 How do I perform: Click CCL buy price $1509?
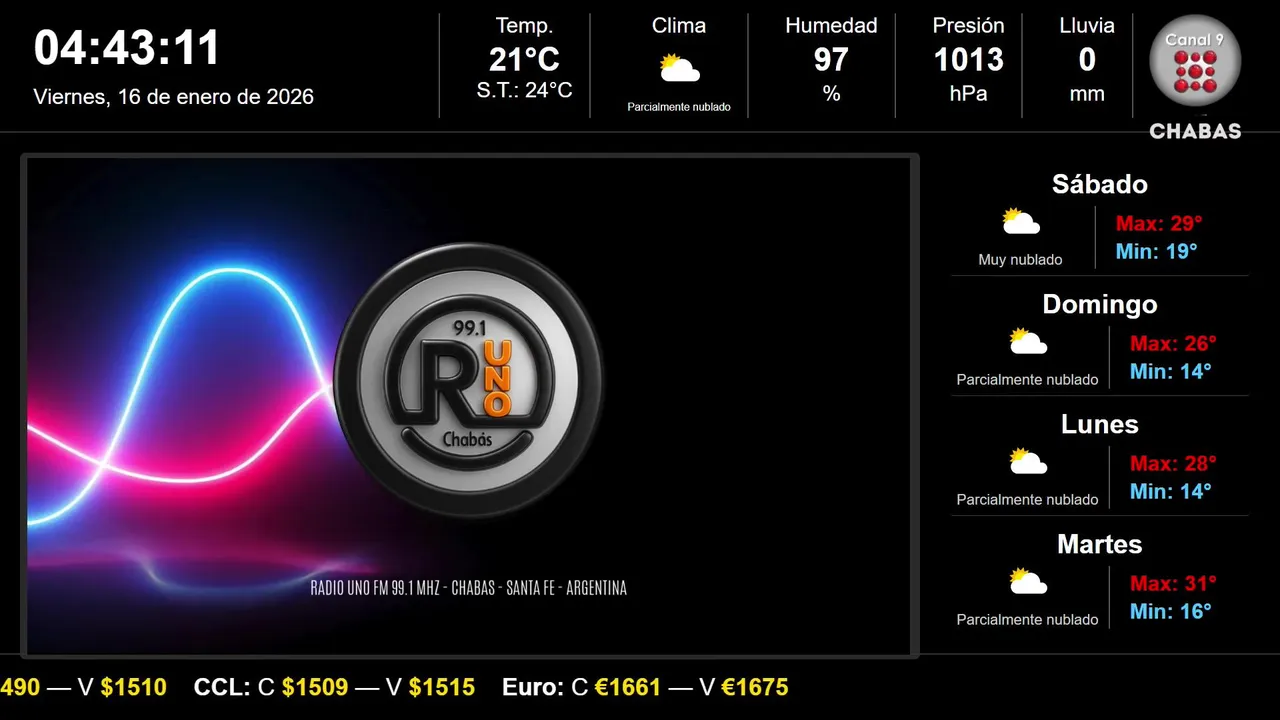(x=315, y=687)
